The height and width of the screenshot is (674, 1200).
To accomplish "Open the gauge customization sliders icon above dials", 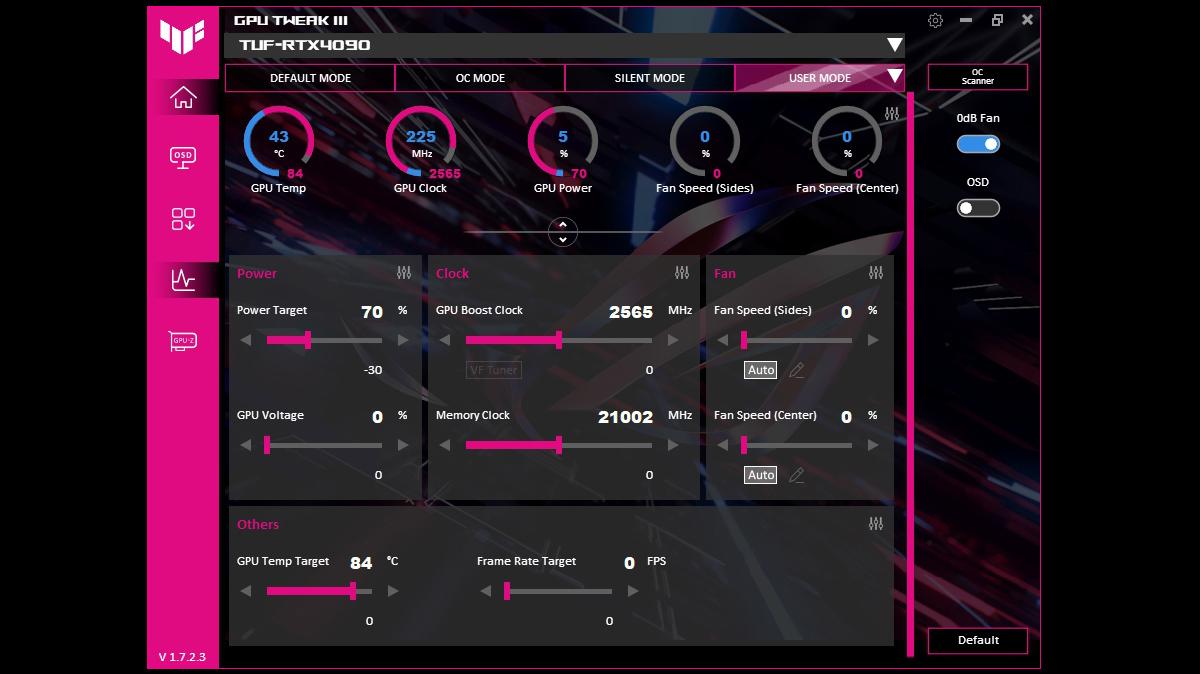I will [x=892, y=115].
